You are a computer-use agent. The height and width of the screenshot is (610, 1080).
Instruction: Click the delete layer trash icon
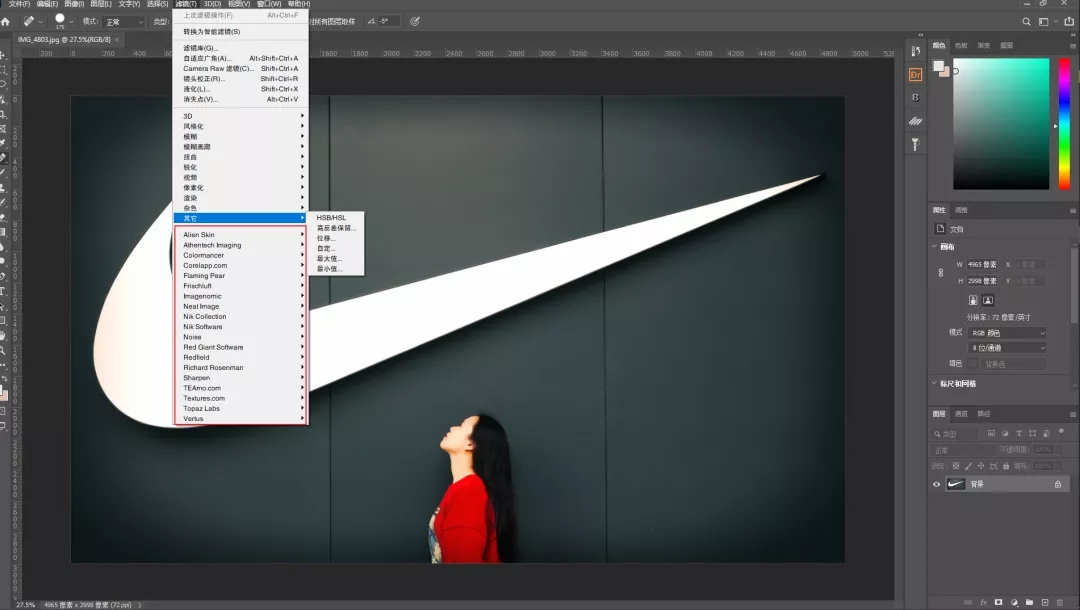point(1060,602)
